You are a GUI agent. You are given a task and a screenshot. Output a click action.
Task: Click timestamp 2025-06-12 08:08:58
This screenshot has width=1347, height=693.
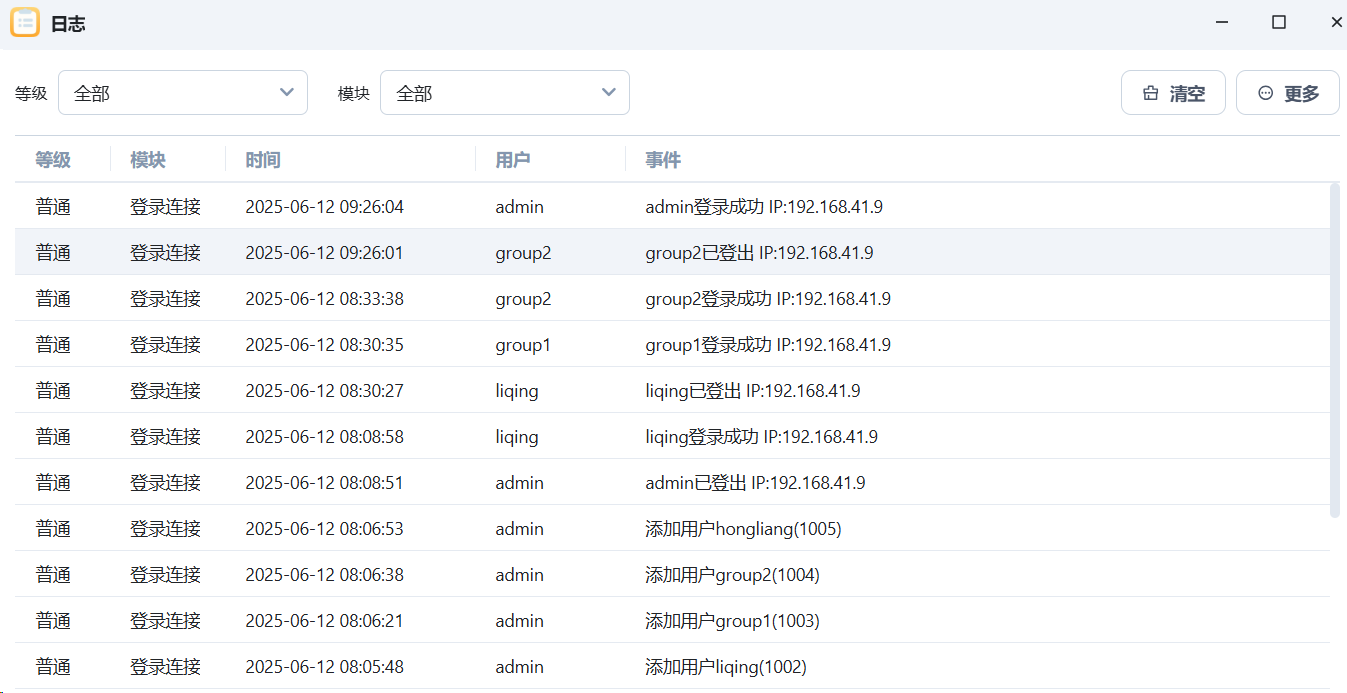tap(324, 437)
